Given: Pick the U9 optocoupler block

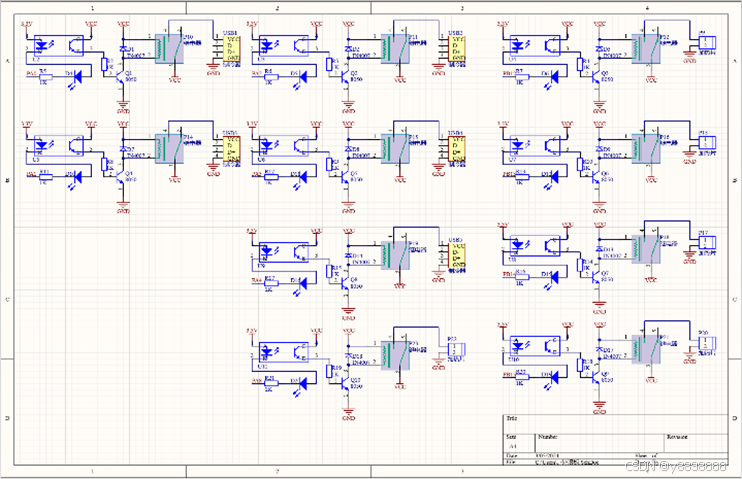Looking at the screenshot, I should click(x=284, y=252).
